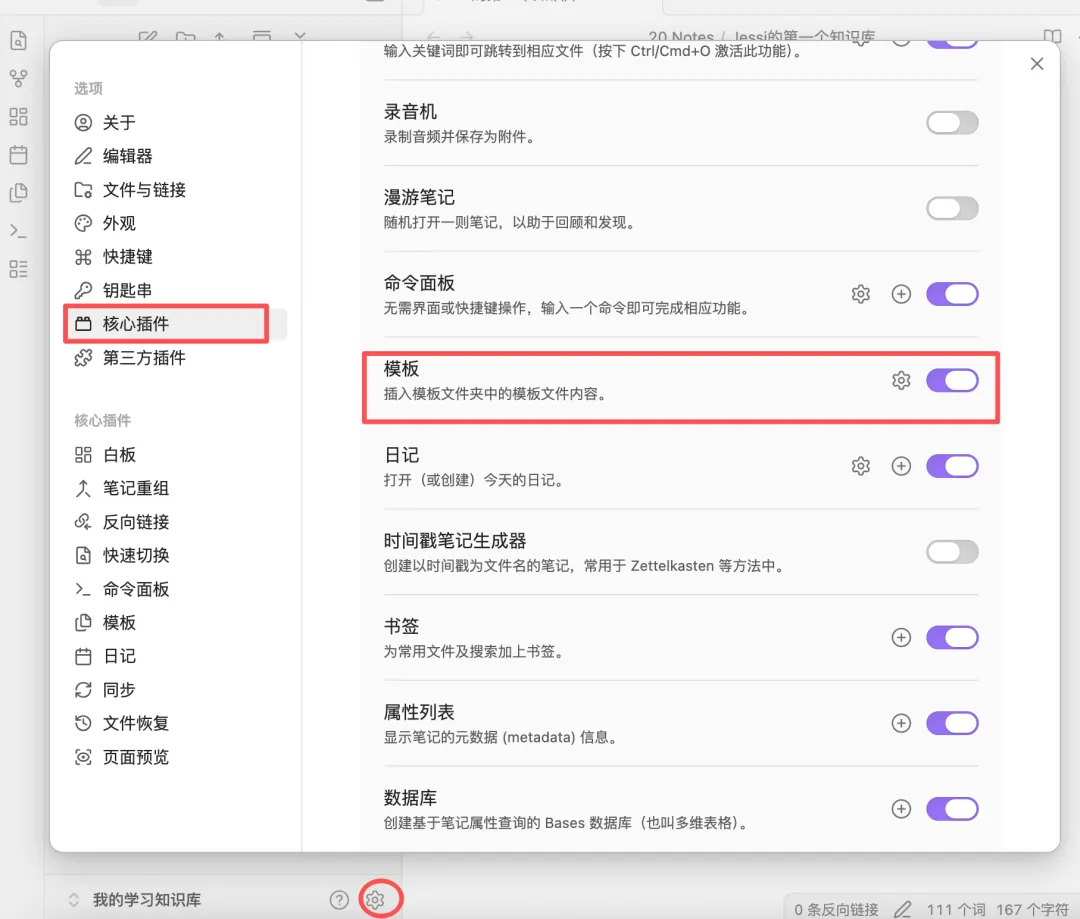Disable the 命令面板 toggle
This screenshot has width=1080, height=919.
[x=952, y=294]
